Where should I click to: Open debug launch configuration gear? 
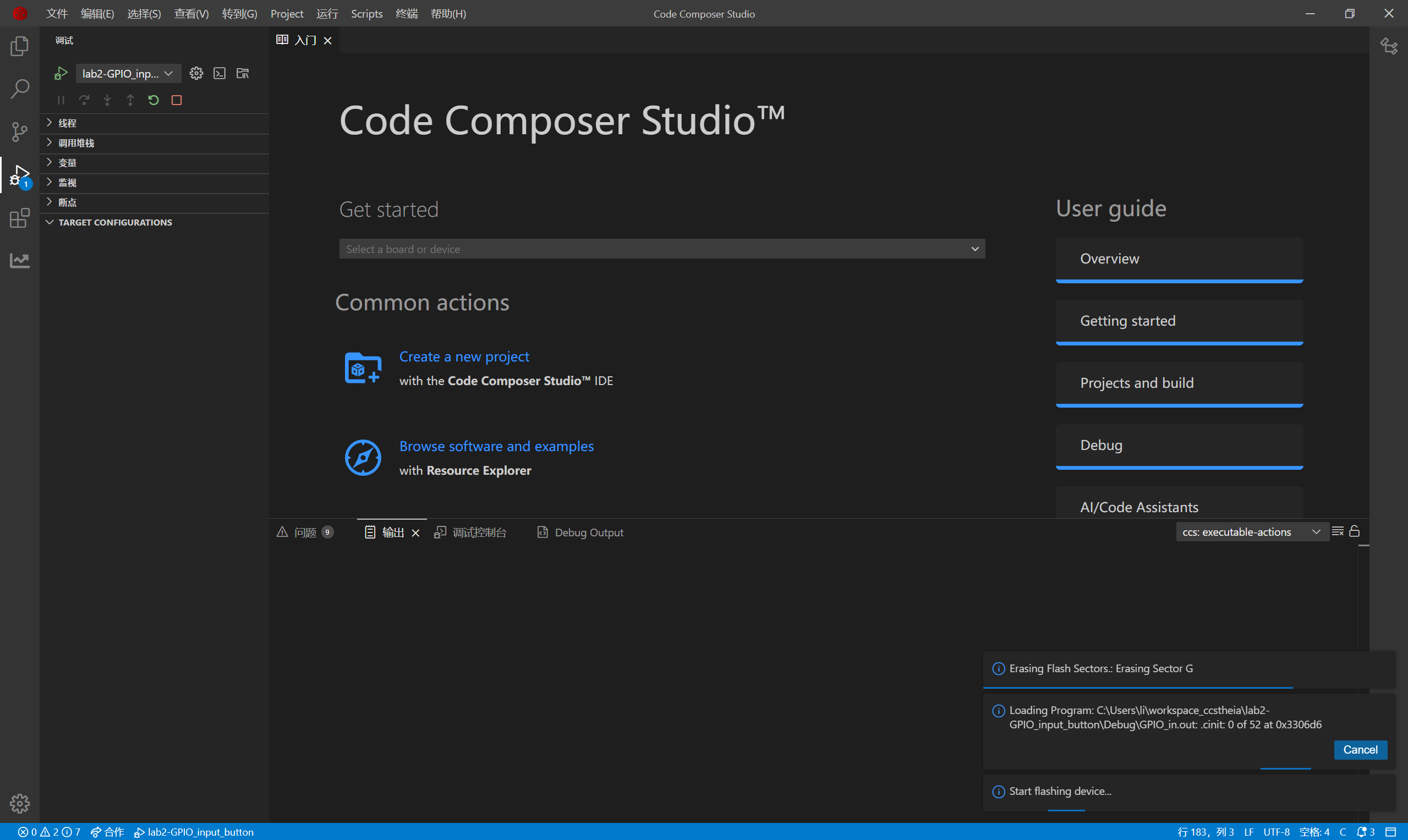[x=196, y=73]
